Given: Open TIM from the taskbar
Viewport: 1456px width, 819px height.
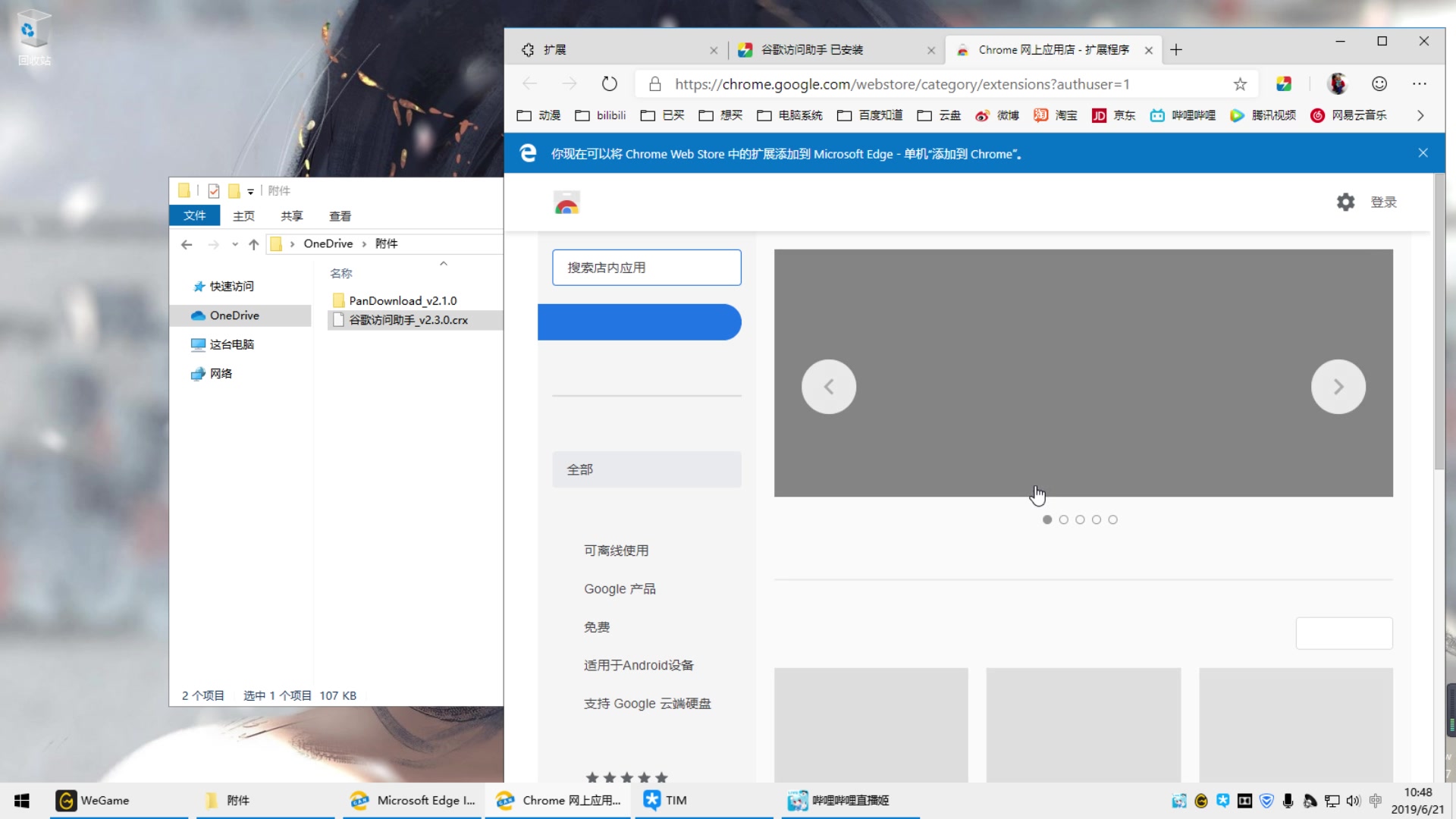Looking at the screenshot, I should pos(664,800).
